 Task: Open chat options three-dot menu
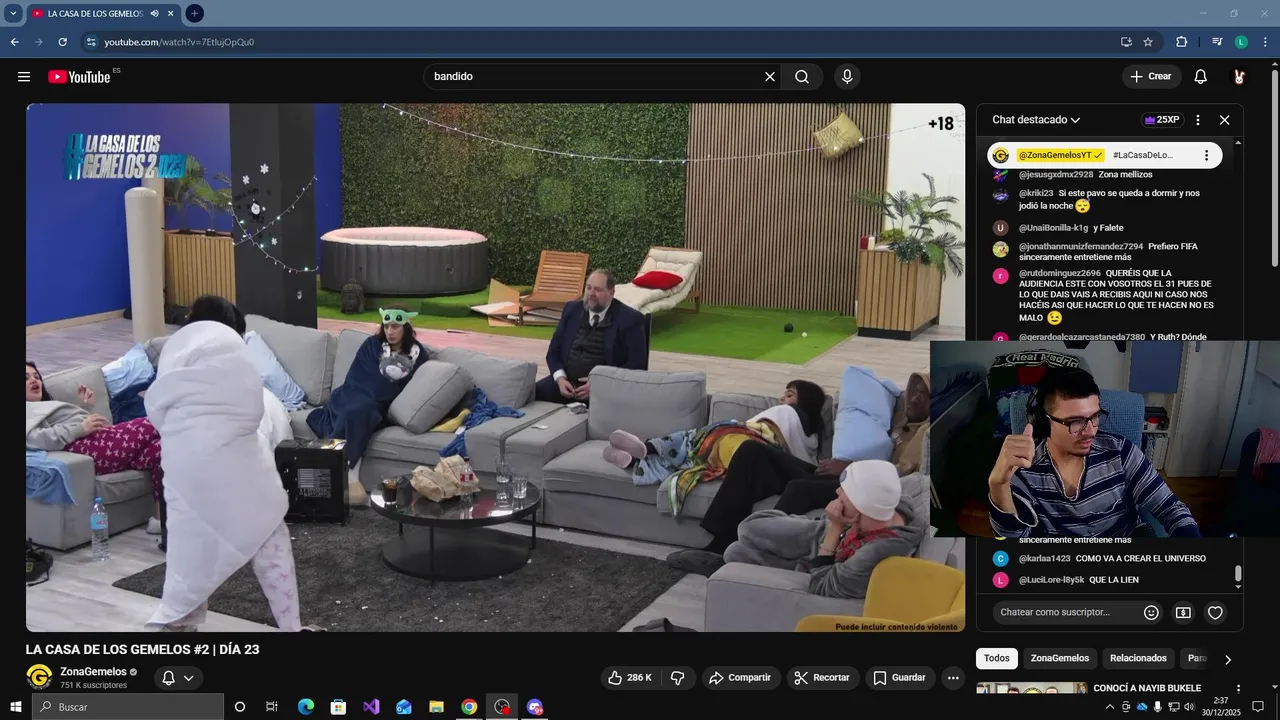(x=1198, y=120)
